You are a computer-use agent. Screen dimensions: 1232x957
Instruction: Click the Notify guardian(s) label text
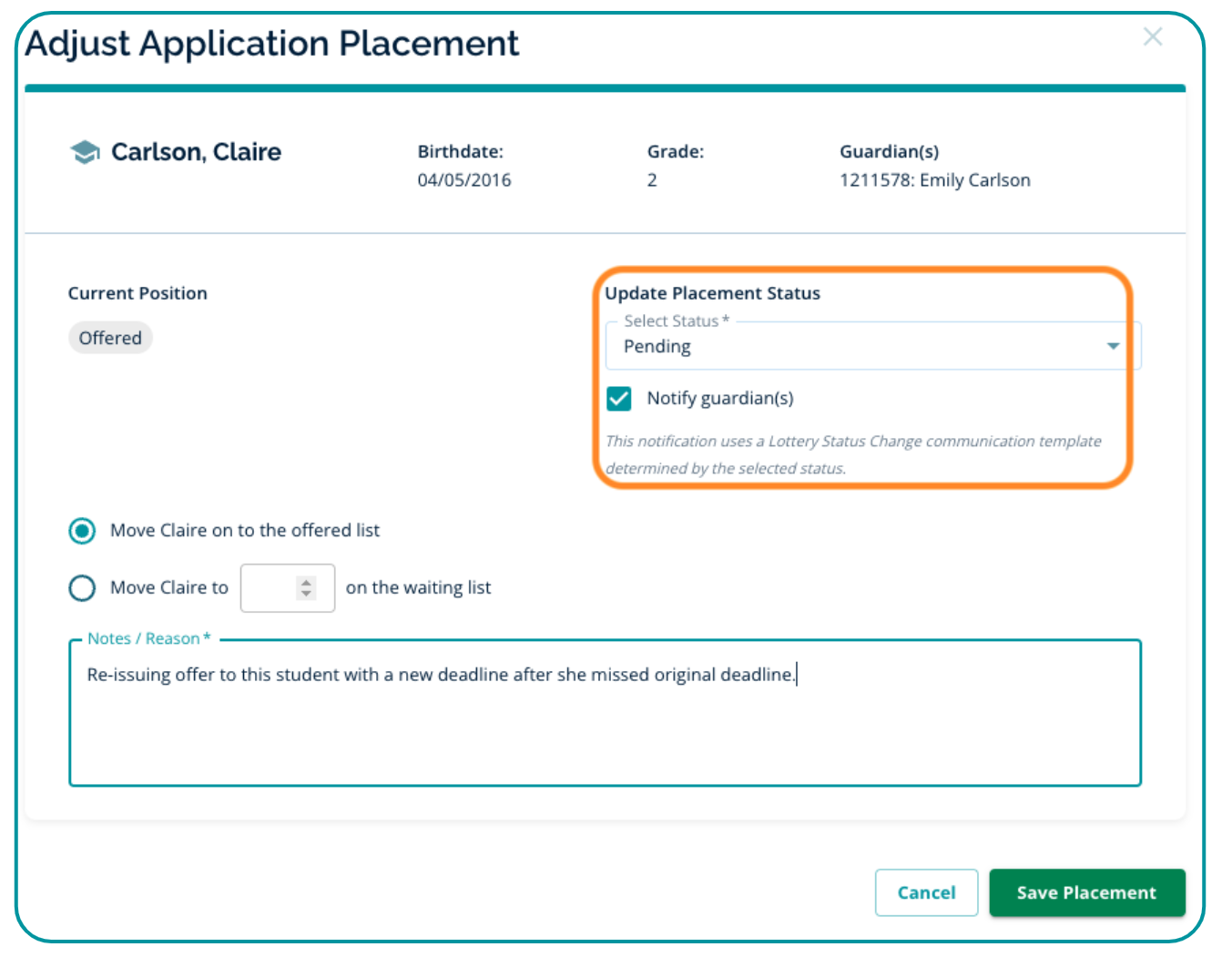click(x=719, y=398)
